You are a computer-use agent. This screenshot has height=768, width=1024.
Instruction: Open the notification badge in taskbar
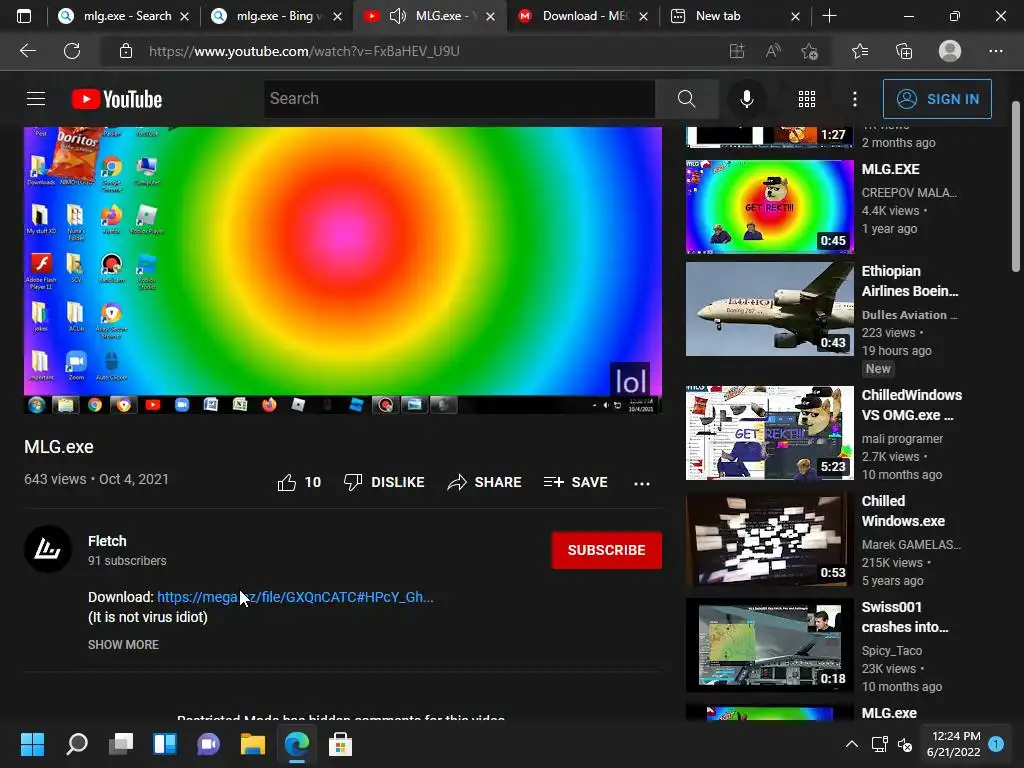pyautogui.click(x=996, y=744)
